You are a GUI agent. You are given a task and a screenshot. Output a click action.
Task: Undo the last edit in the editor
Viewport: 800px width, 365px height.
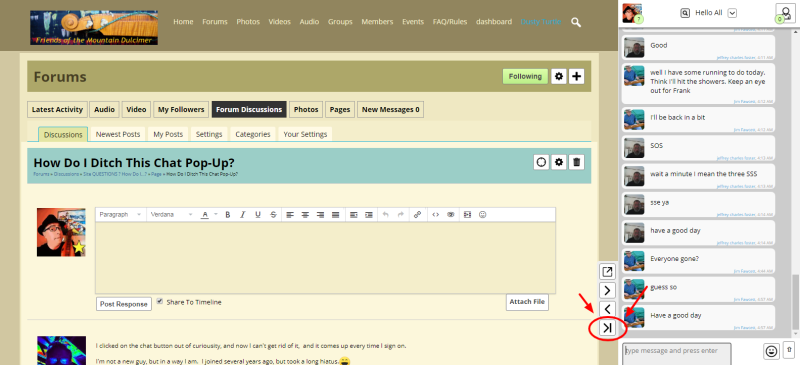point(386,215)
